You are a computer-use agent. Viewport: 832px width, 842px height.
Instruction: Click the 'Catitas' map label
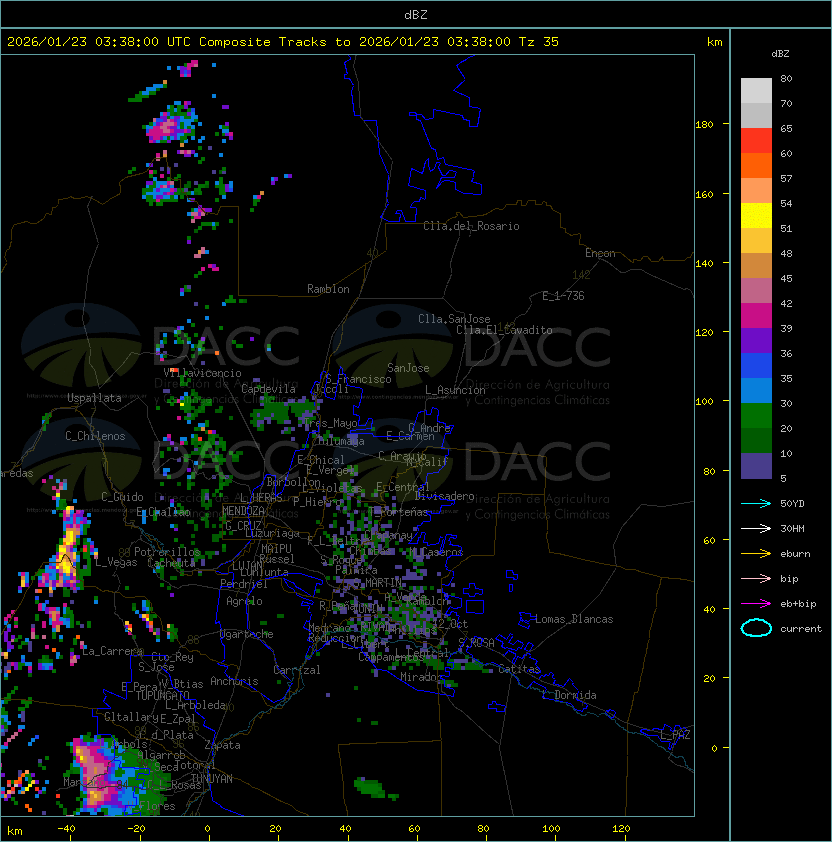tap(519, 669)
